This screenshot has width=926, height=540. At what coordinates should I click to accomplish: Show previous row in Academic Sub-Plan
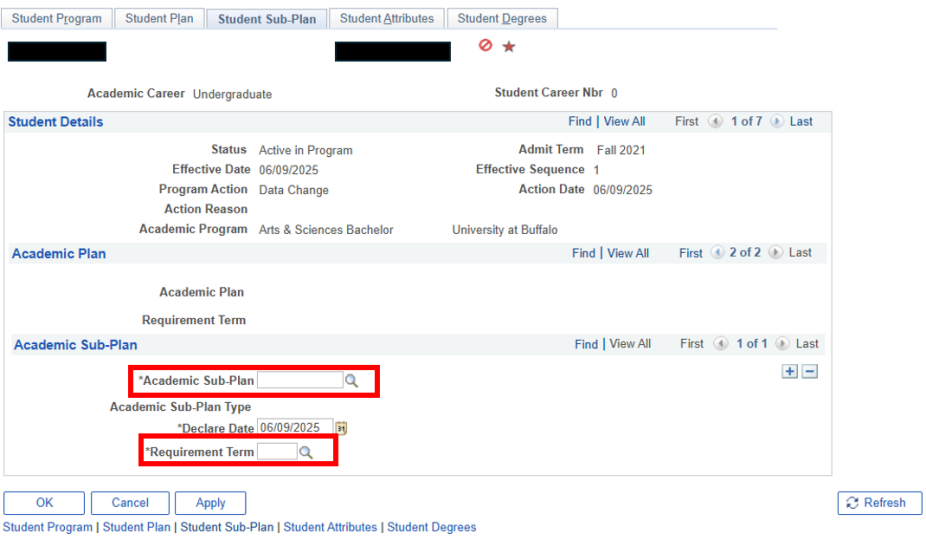pos(720,344)
